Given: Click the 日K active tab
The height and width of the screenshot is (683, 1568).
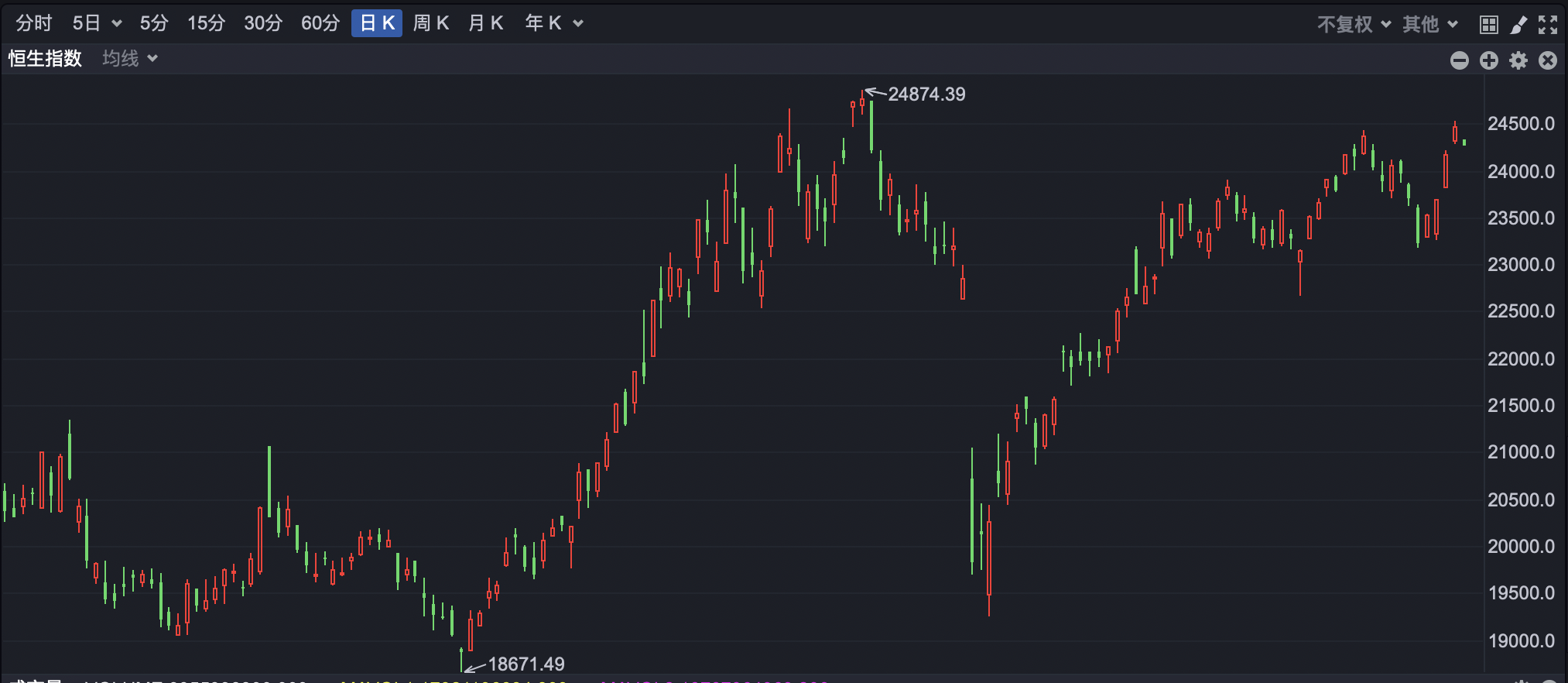Looking at the screenshot, I should [377, 23].
